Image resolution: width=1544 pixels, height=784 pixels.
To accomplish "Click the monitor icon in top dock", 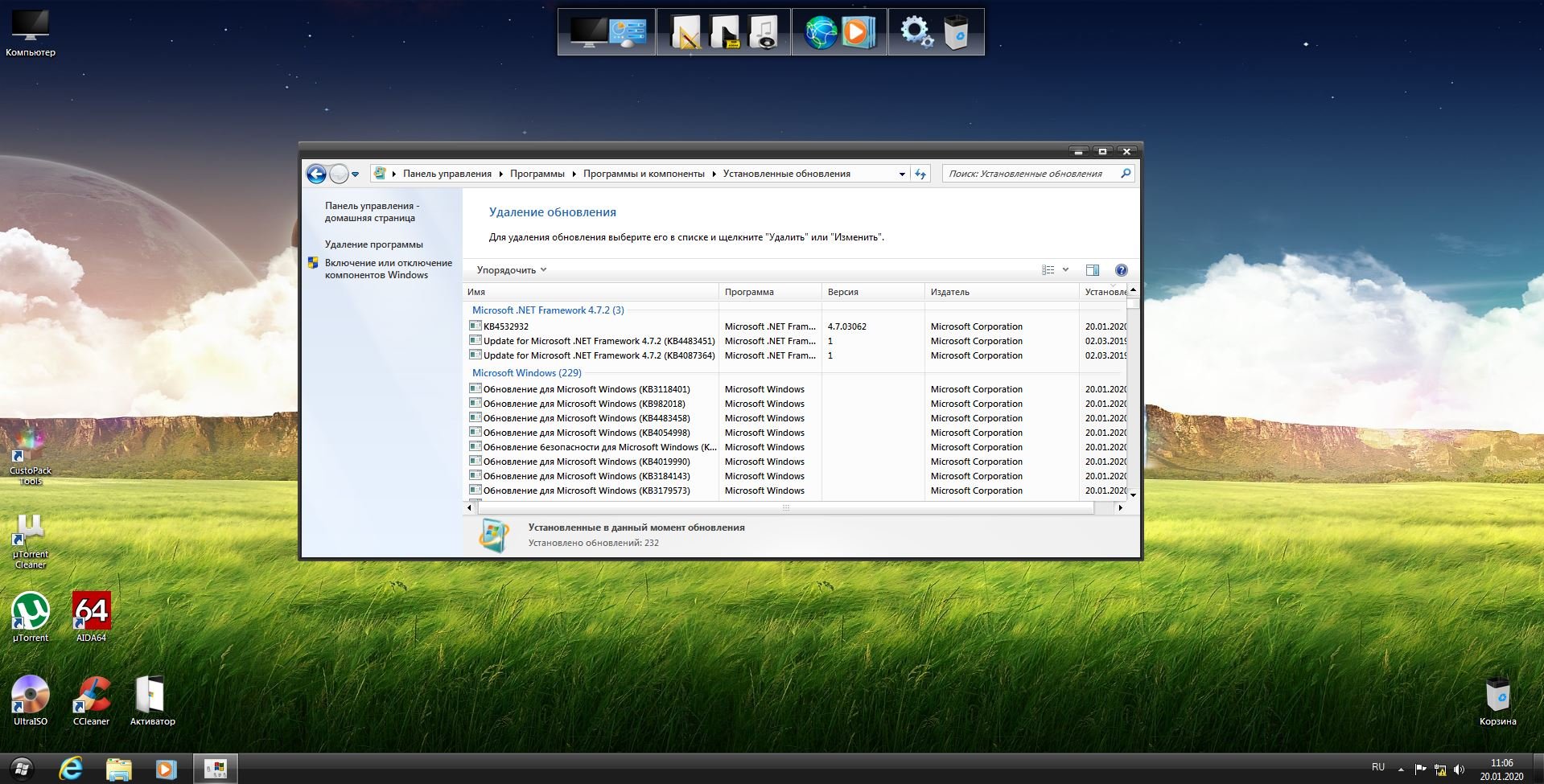I will 588,32.
